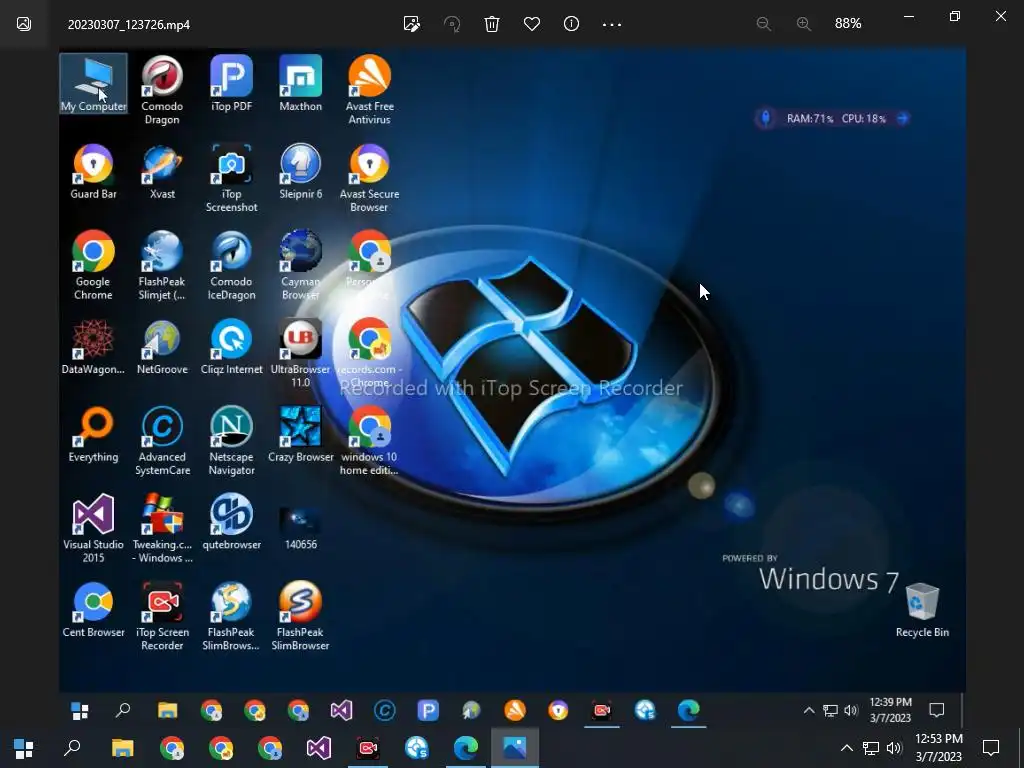1024x768 pixels.
Task: Select the iTop PDF desktop icon
Action: tap(231, 84)
